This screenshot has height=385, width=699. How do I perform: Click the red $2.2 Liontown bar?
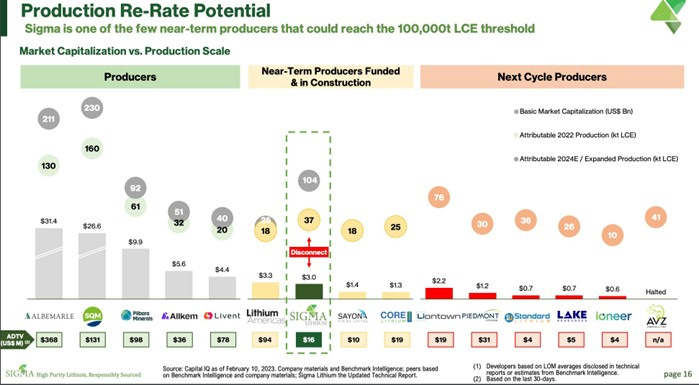439,293
